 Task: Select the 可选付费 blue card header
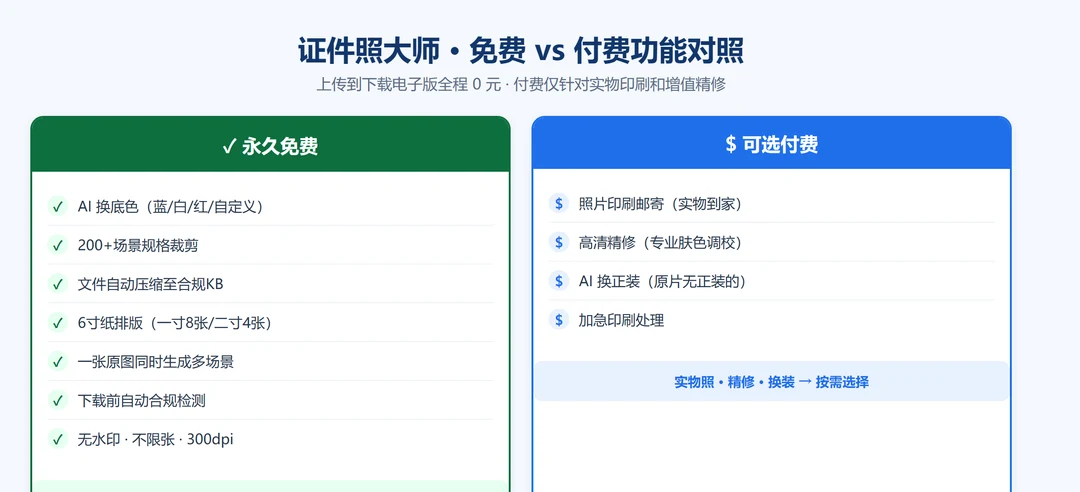tap(771, 143)
